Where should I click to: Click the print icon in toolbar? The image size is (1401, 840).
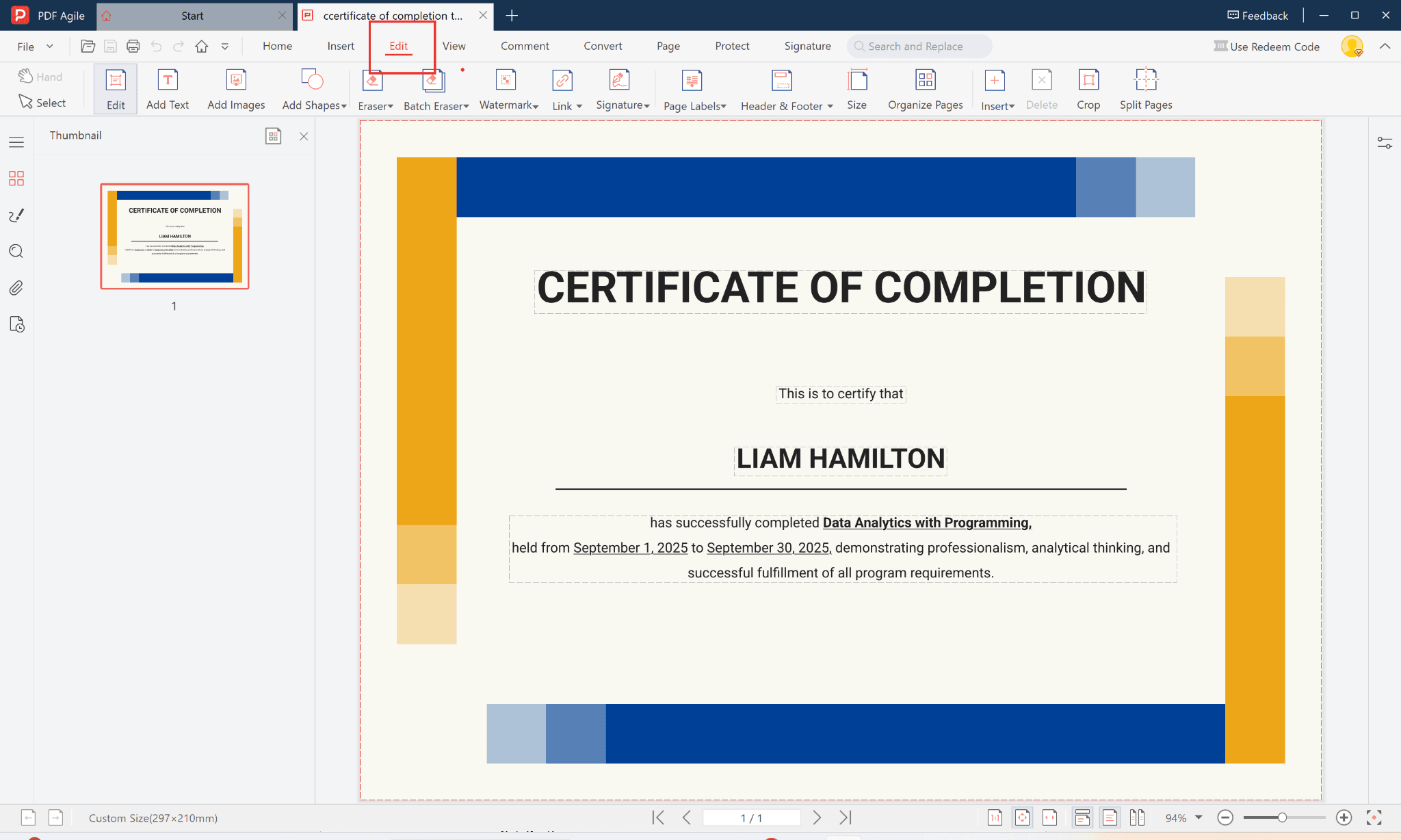tap(133, 47)
